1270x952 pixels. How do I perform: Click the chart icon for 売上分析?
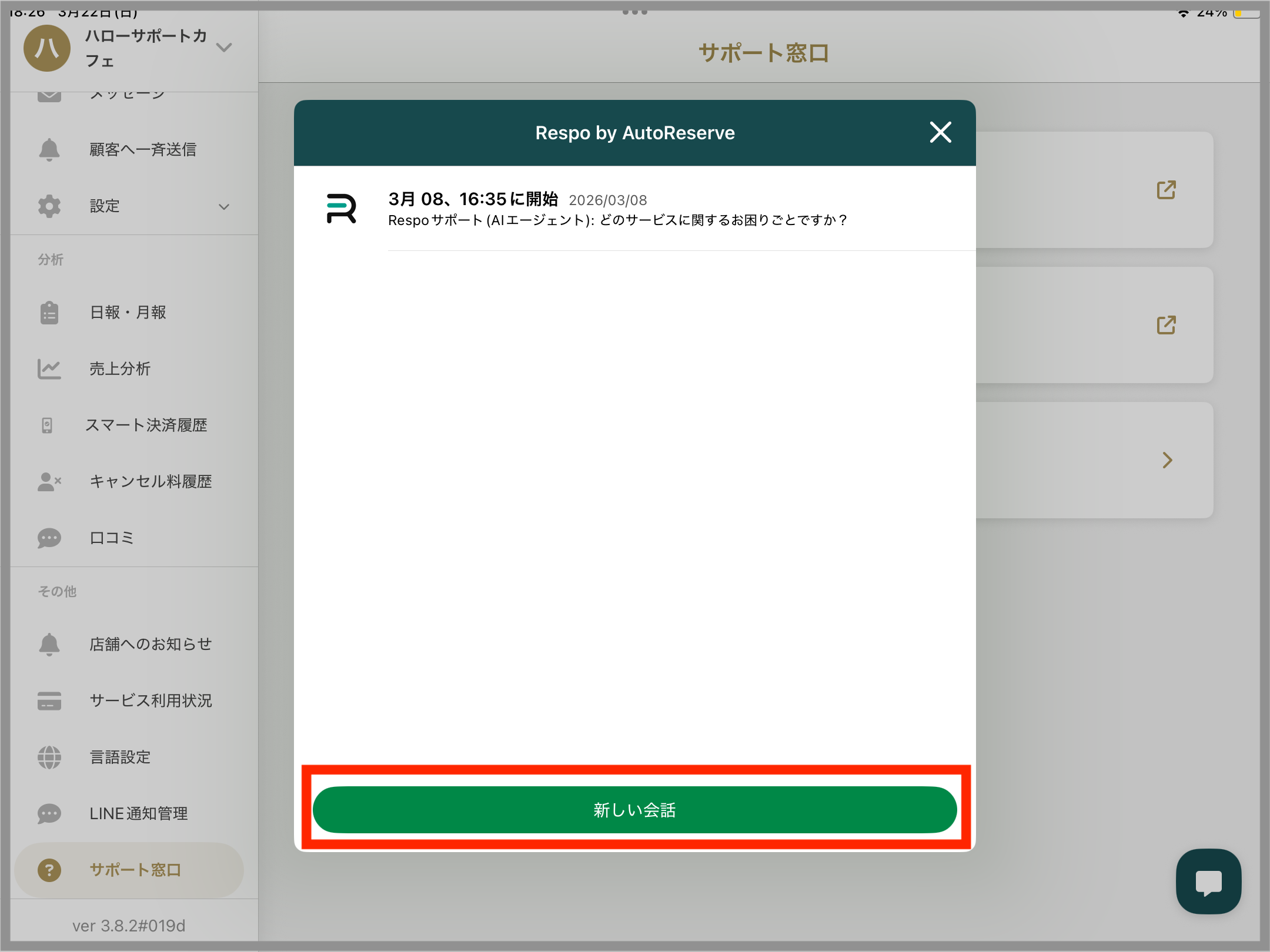pyautogui.click(x=49, y=369)
